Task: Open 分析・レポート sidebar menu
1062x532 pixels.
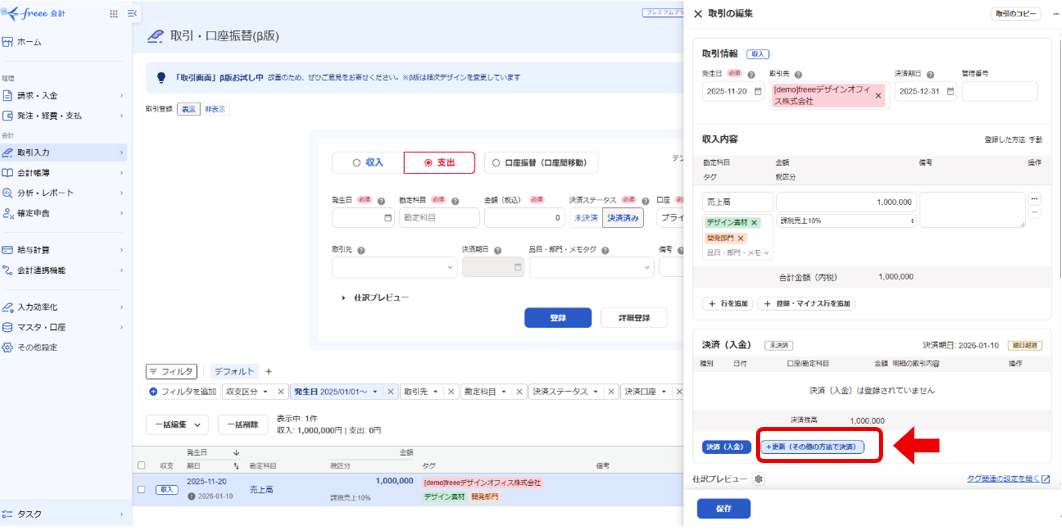Action: [64, 193]
